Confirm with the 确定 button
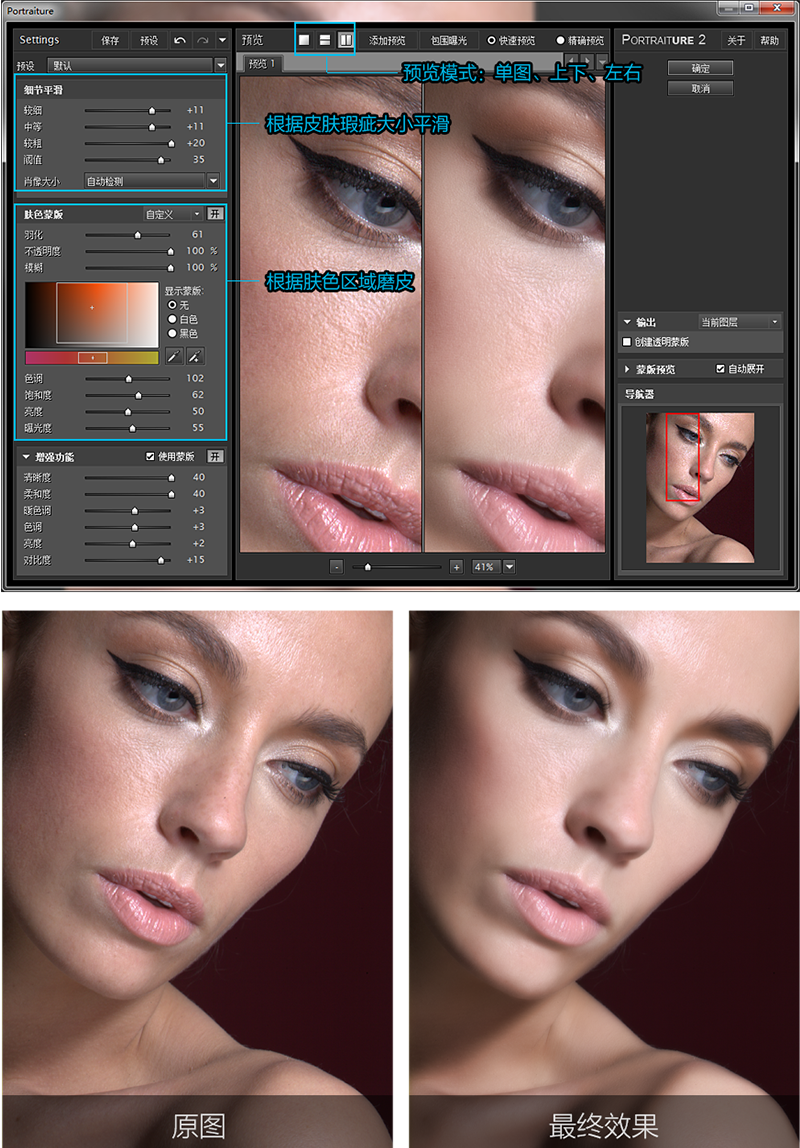This screenshot has height=1148, width=800. [700, 68]
